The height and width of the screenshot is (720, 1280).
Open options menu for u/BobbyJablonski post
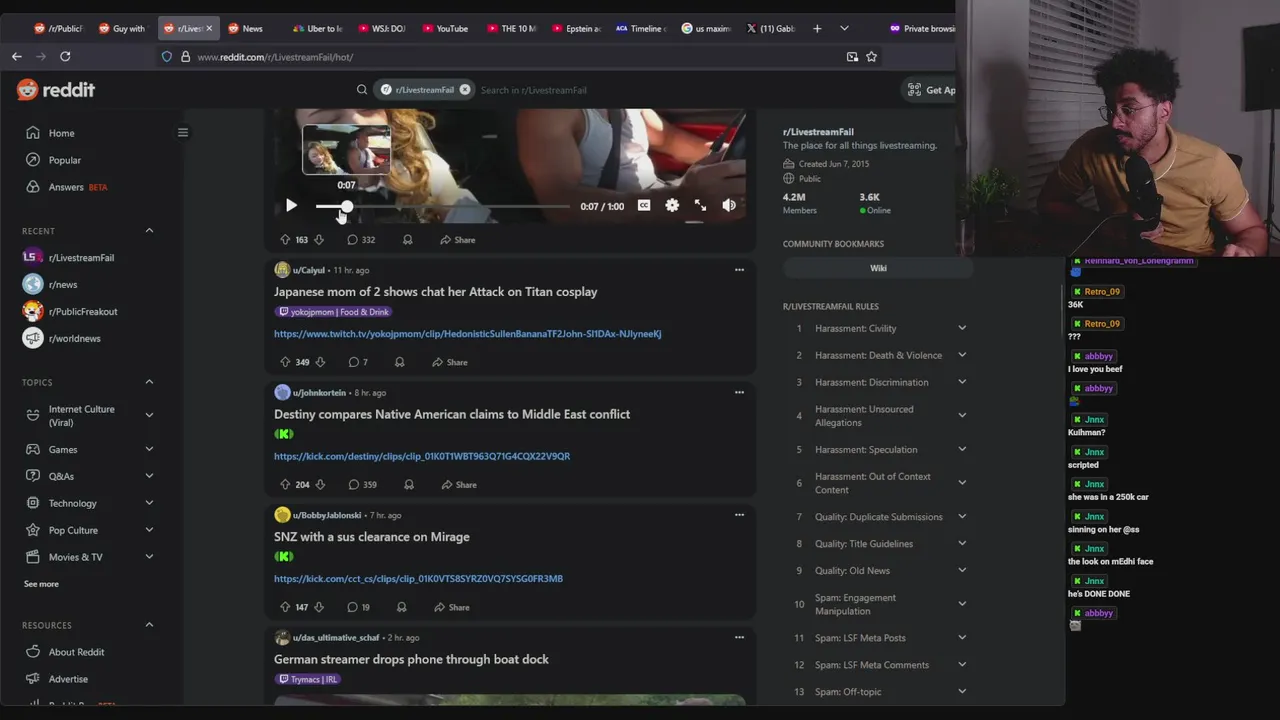(x=739, y=515)
